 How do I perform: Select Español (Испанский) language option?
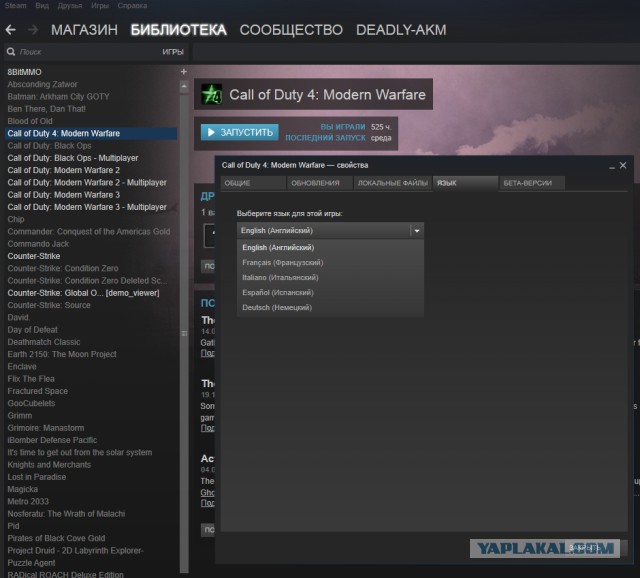[330, 292]
